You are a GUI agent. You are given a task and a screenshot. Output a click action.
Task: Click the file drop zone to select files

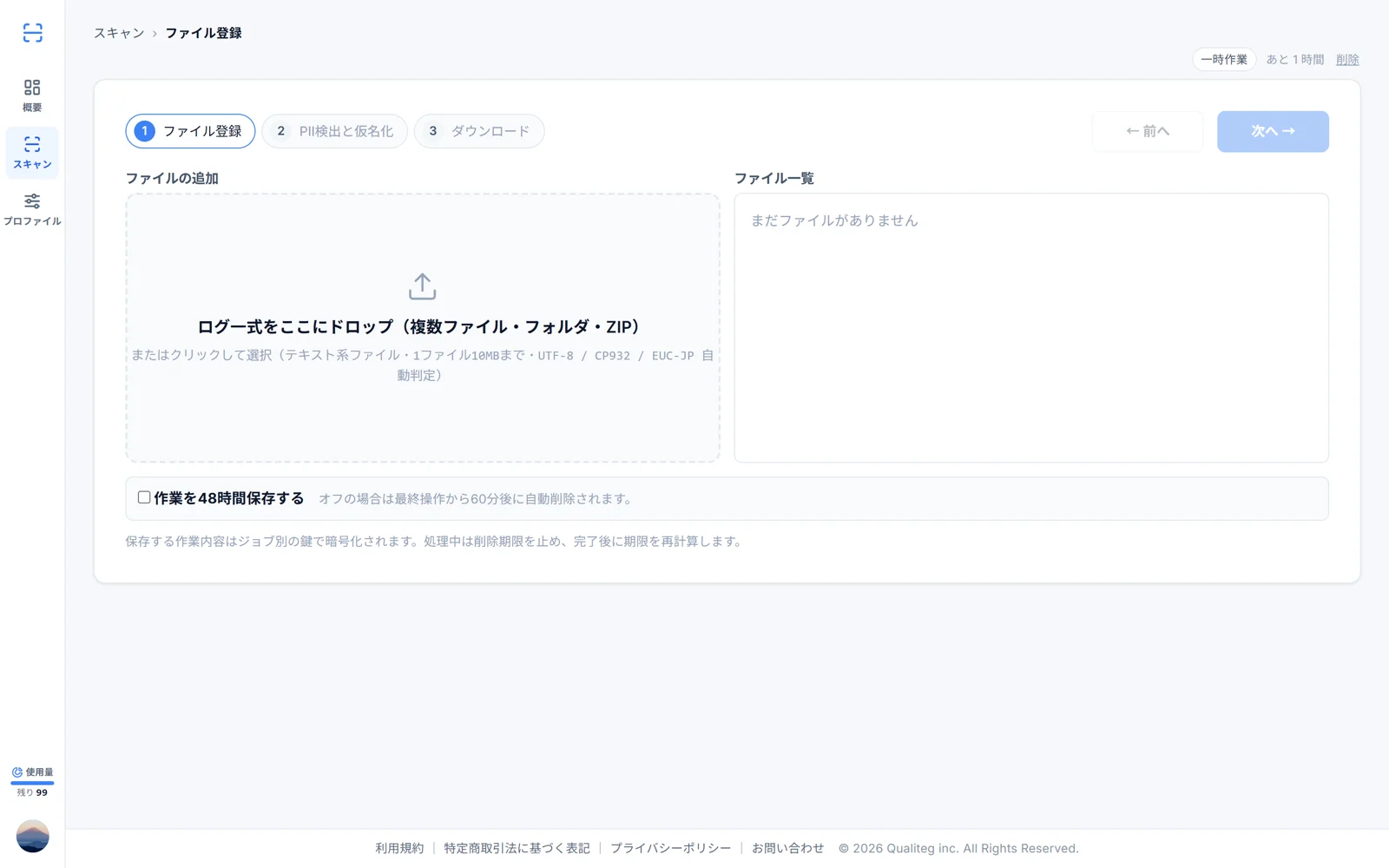pos(423,328)
